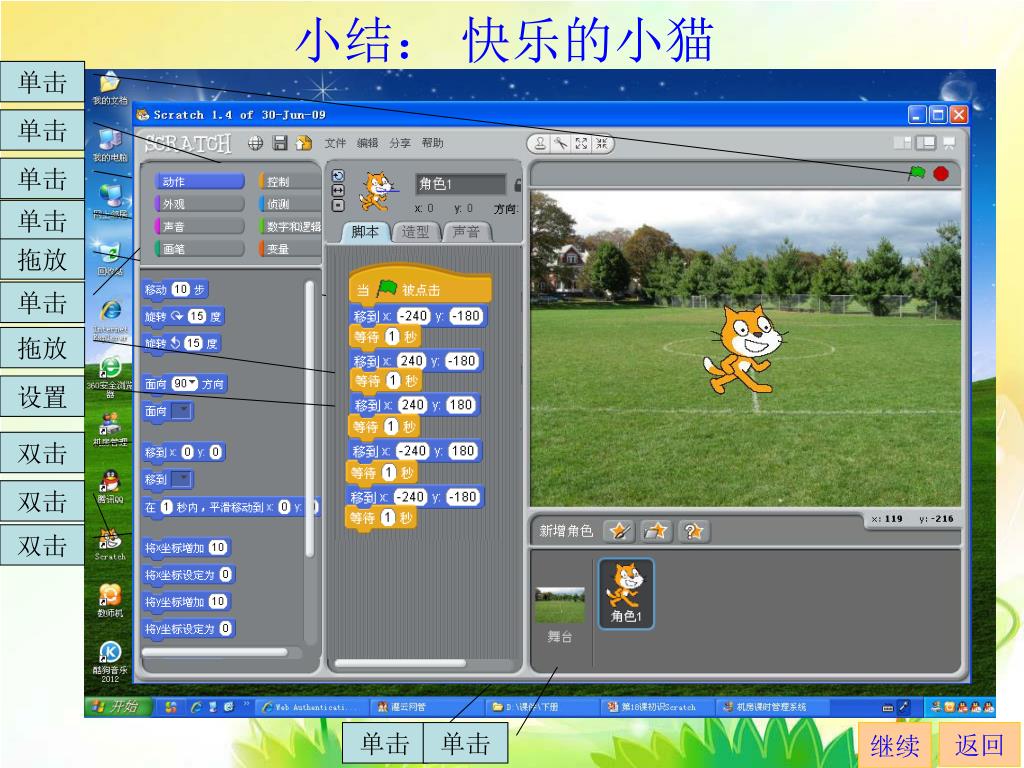This screenshot has width=1024, height=768.
Task: Switch to the 脚本 tab
Action: pos(365,232)
